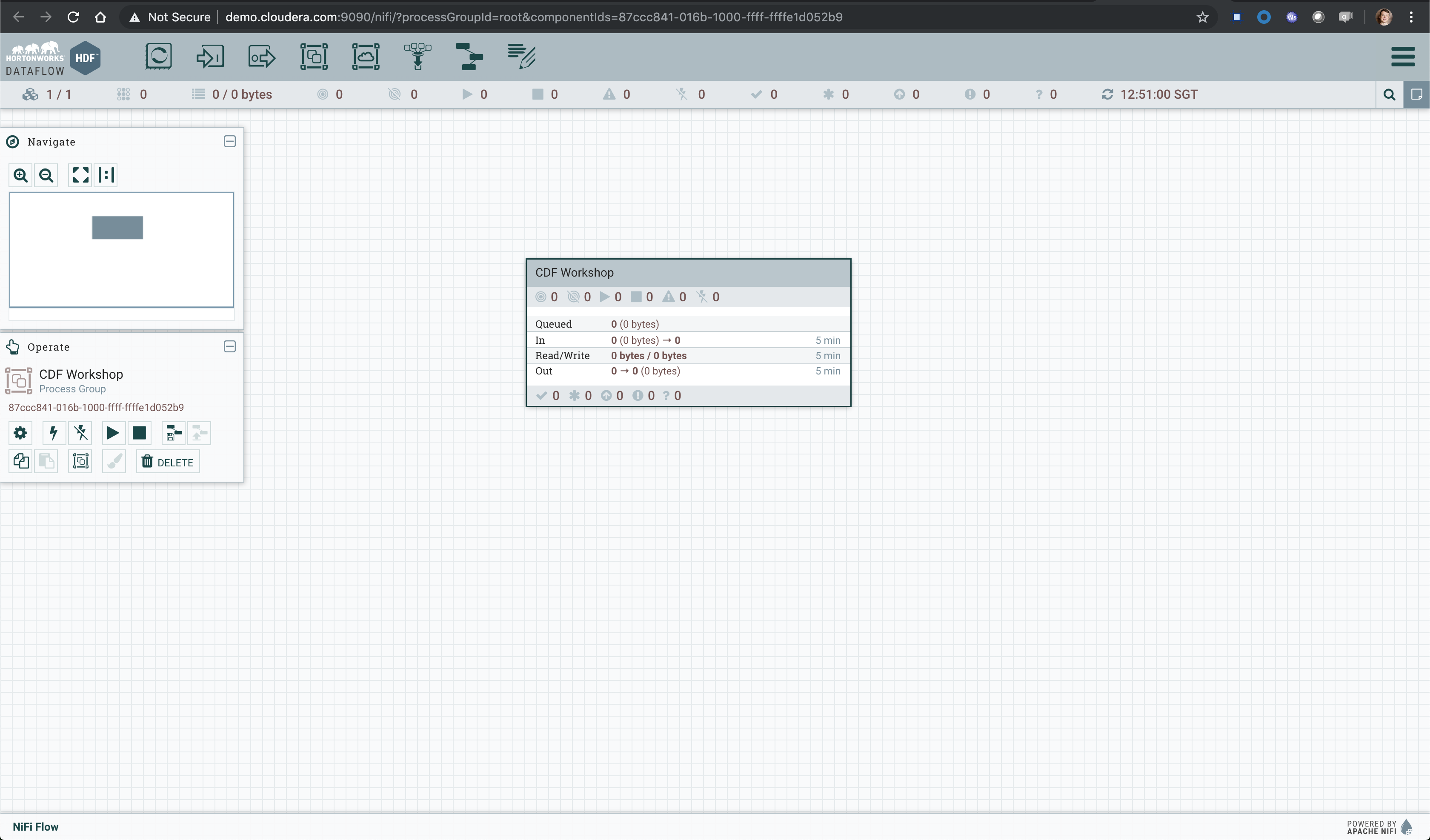Click the DELETE button in Operate panel
The image size is (1430, 840).
coord(168,462)
